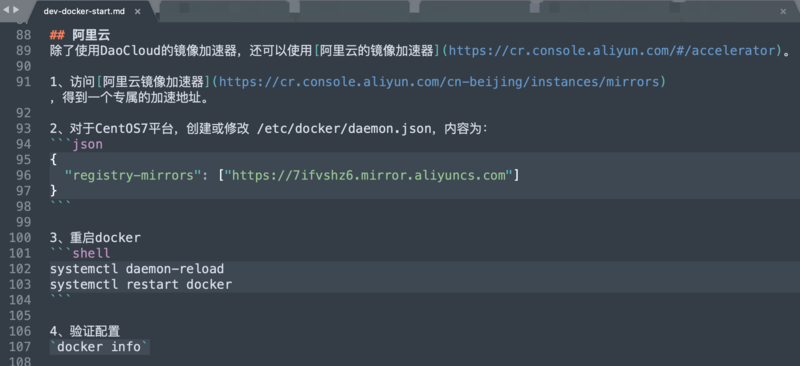Click the closing brace on line 97

click(x=54, y=191)
